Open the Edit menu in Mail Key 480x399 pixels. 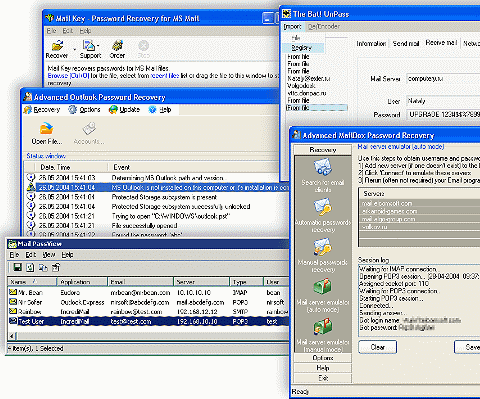pyautogui.click(x=68, y=31)
